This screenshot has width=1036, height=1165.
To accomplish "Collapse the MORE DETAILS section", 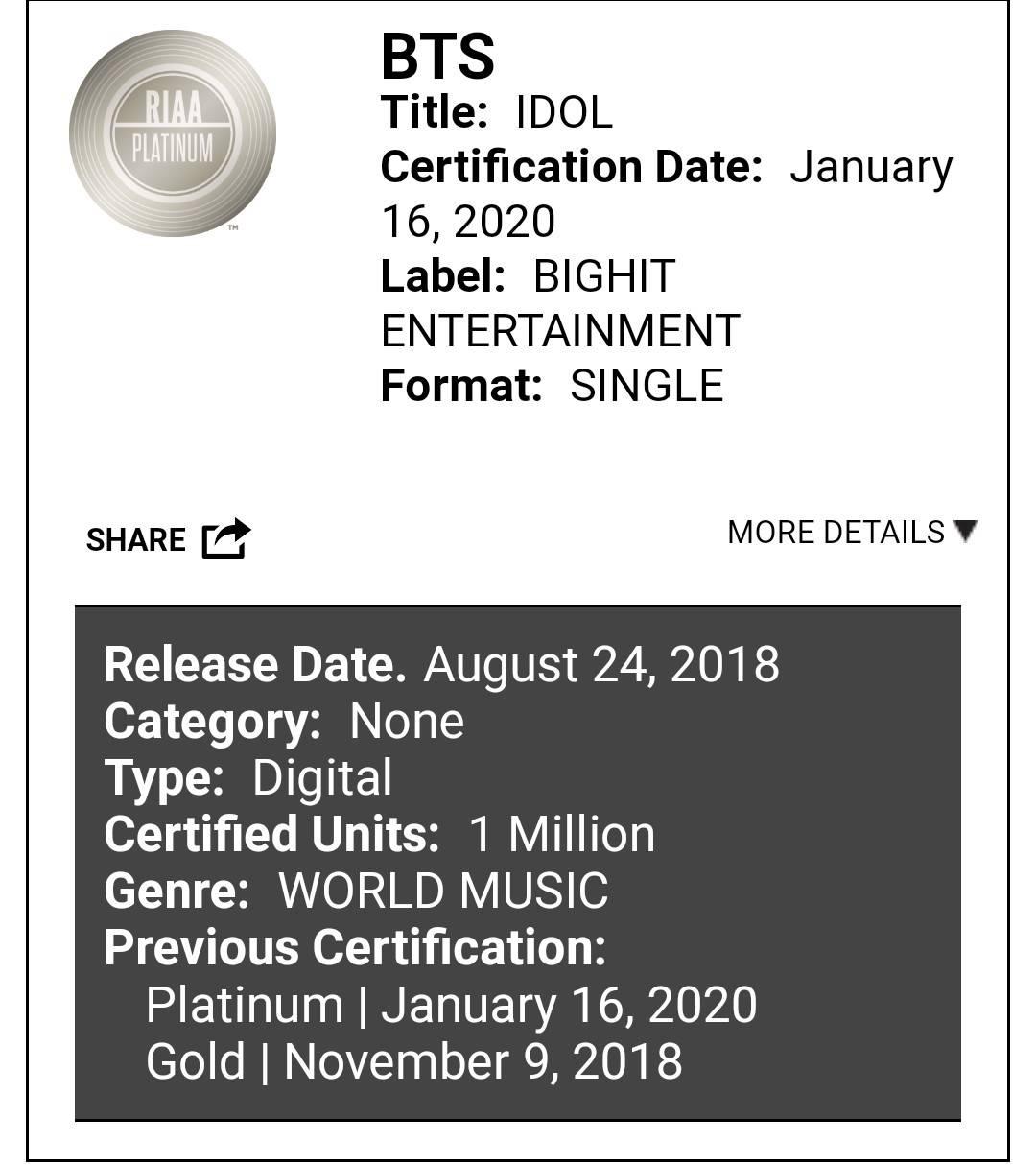I will (x=853, y=532).
